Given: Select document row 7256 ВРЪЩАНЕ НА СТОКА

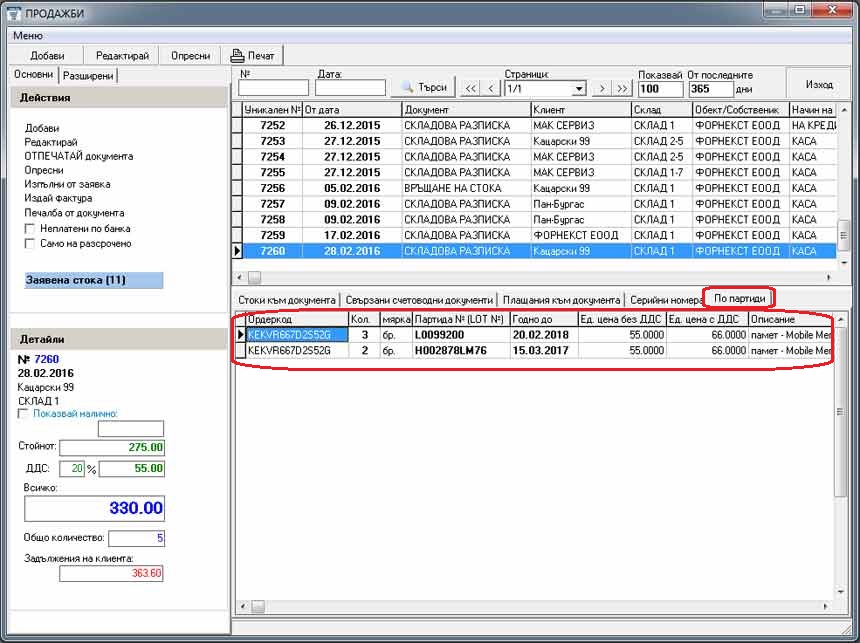Looking at the screenshot, I should (x=539, y=188).
